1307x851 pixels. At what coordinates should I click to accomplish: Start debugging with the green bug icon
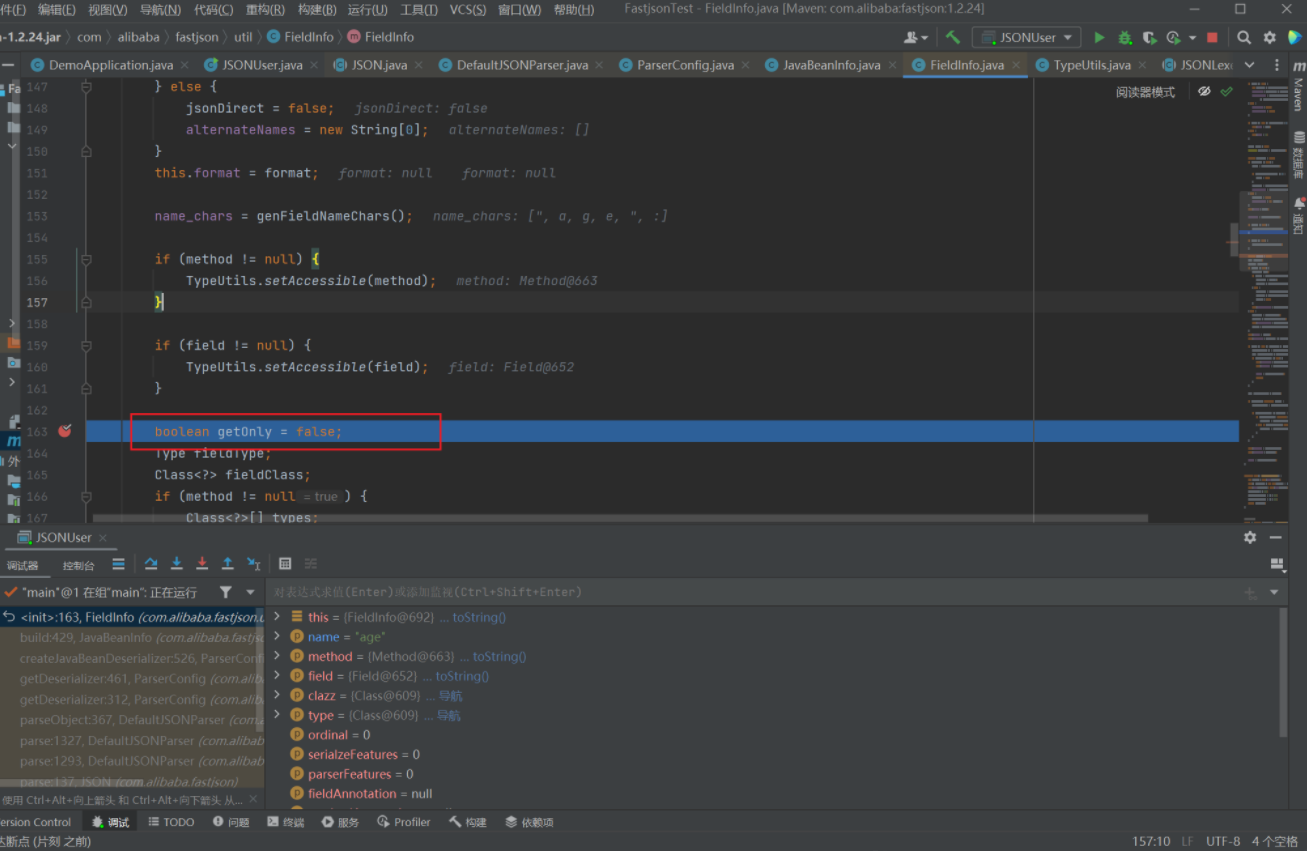(1125, 37)
